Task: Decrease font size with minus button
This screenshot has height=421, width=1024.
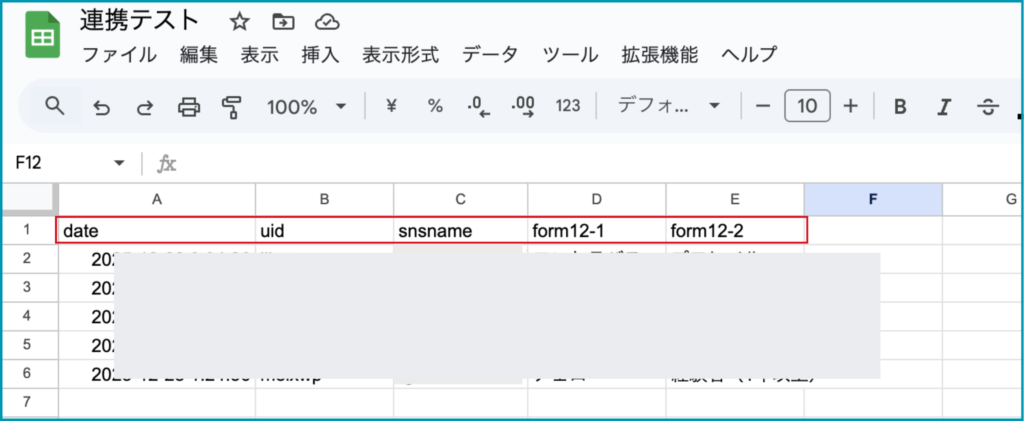Action: coord(763,106)
